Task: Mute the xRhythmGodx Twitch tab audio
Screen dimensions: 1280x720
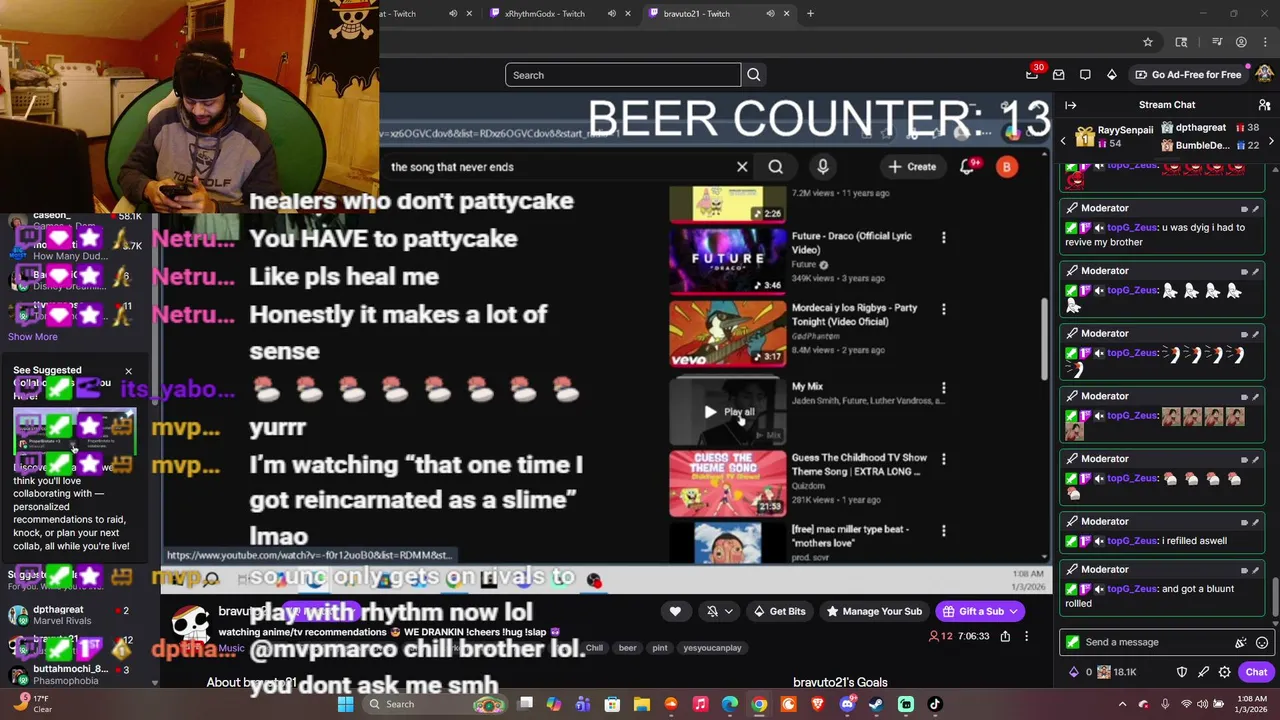Action: coord(611,13)
